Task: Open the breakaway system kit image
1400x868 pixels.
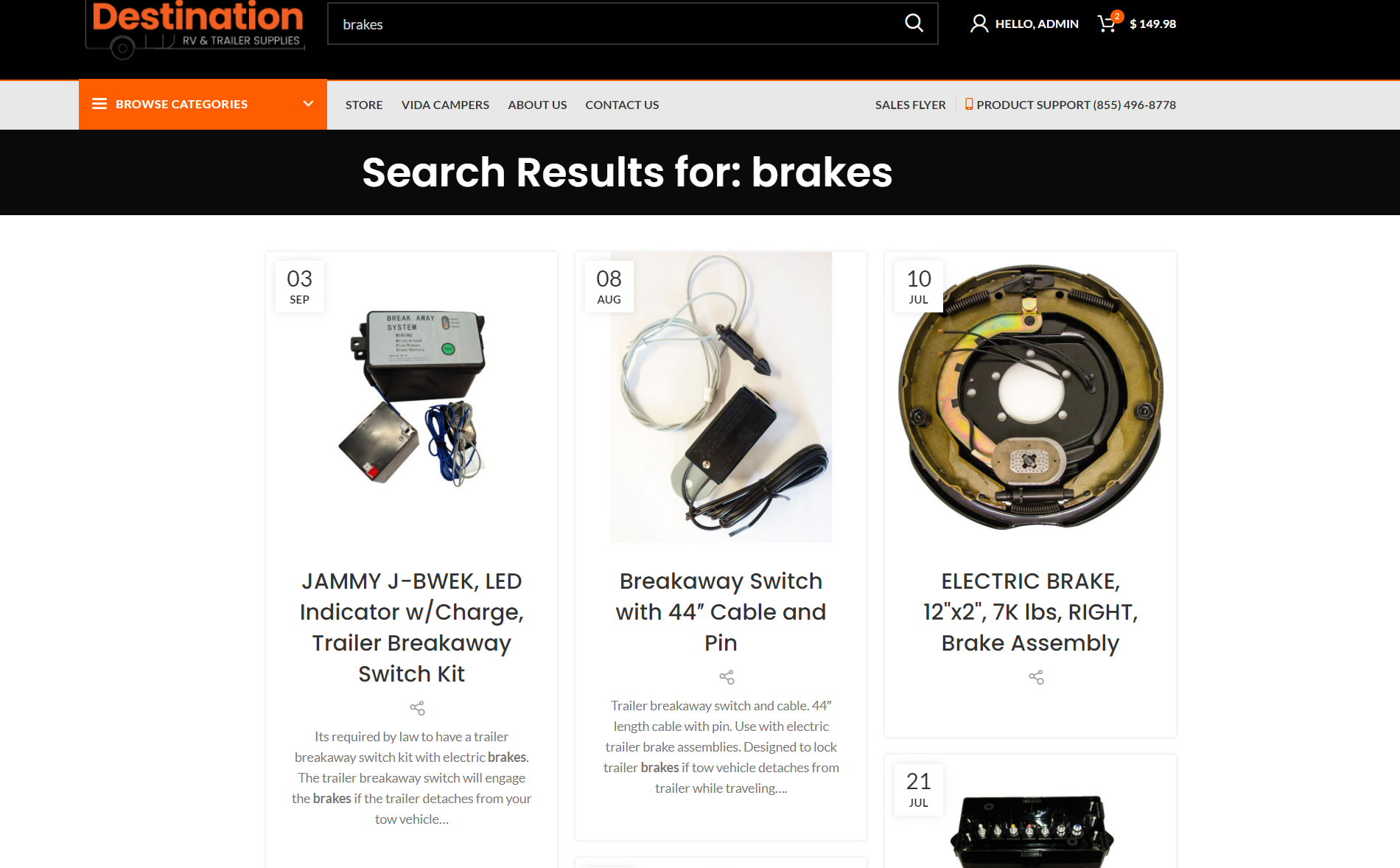Action: coord(412,398)
